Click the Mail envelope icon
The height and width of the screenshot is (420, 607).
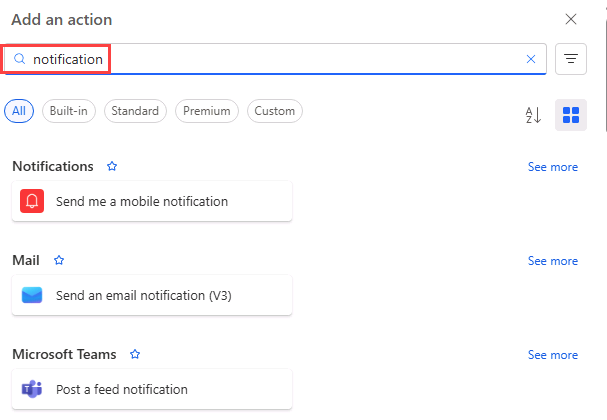point(32,295)
